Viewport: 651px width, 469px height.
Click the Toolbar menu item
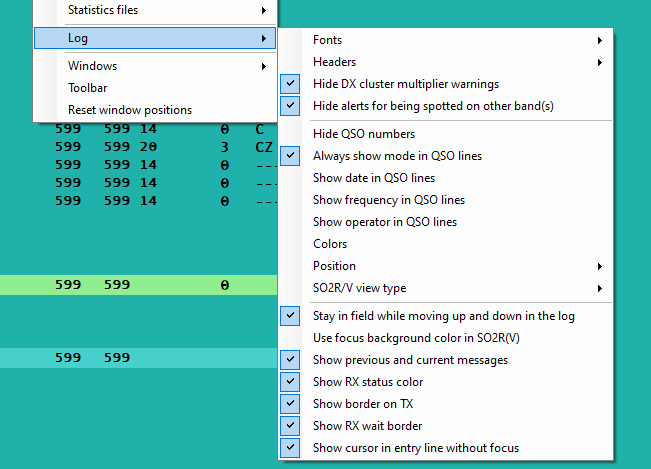[x=154, y=88]
